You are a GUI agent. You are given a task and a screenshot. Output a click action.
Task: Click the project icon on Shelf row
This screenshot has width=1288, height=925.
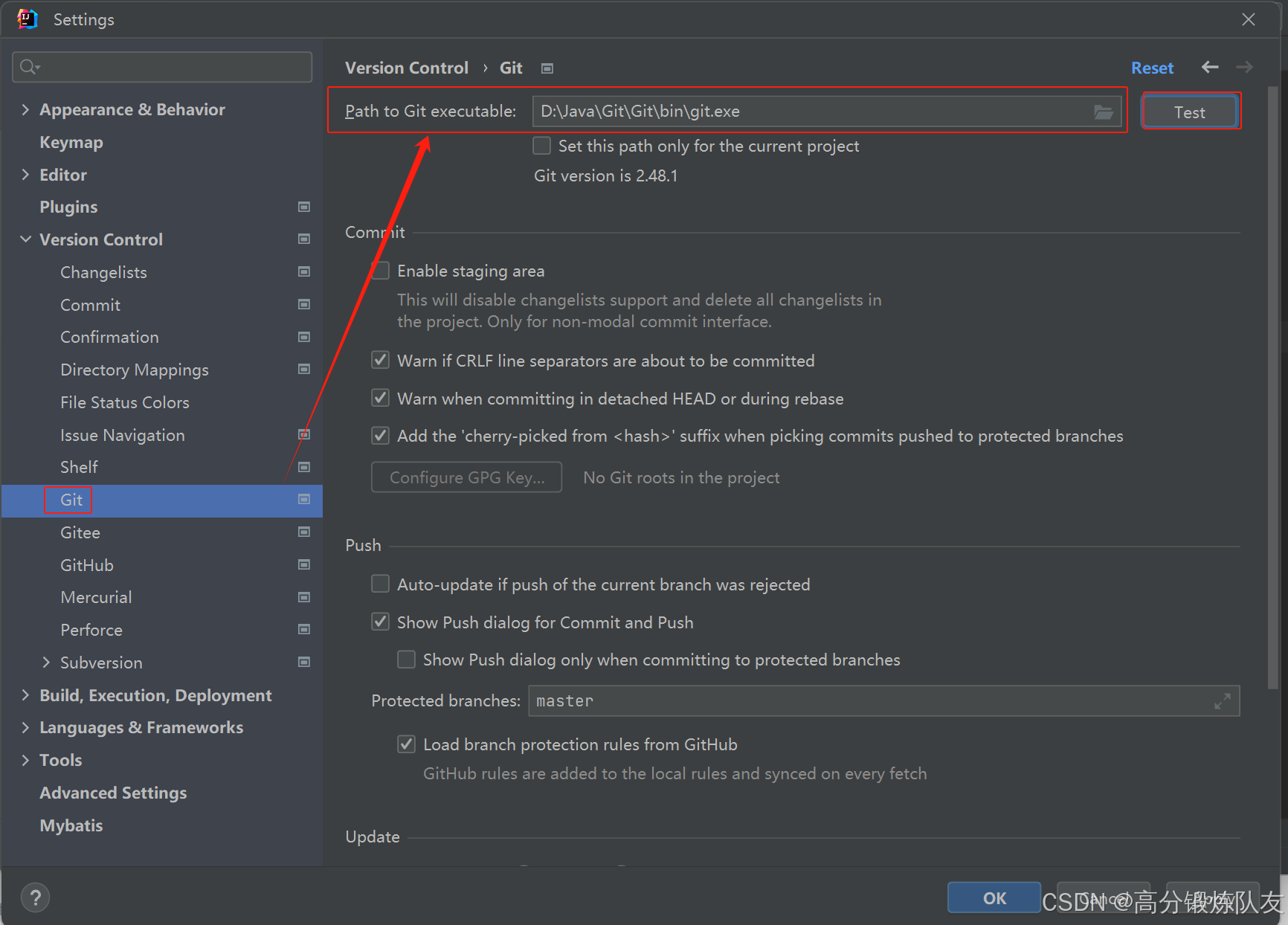click(x=304, y=467)
